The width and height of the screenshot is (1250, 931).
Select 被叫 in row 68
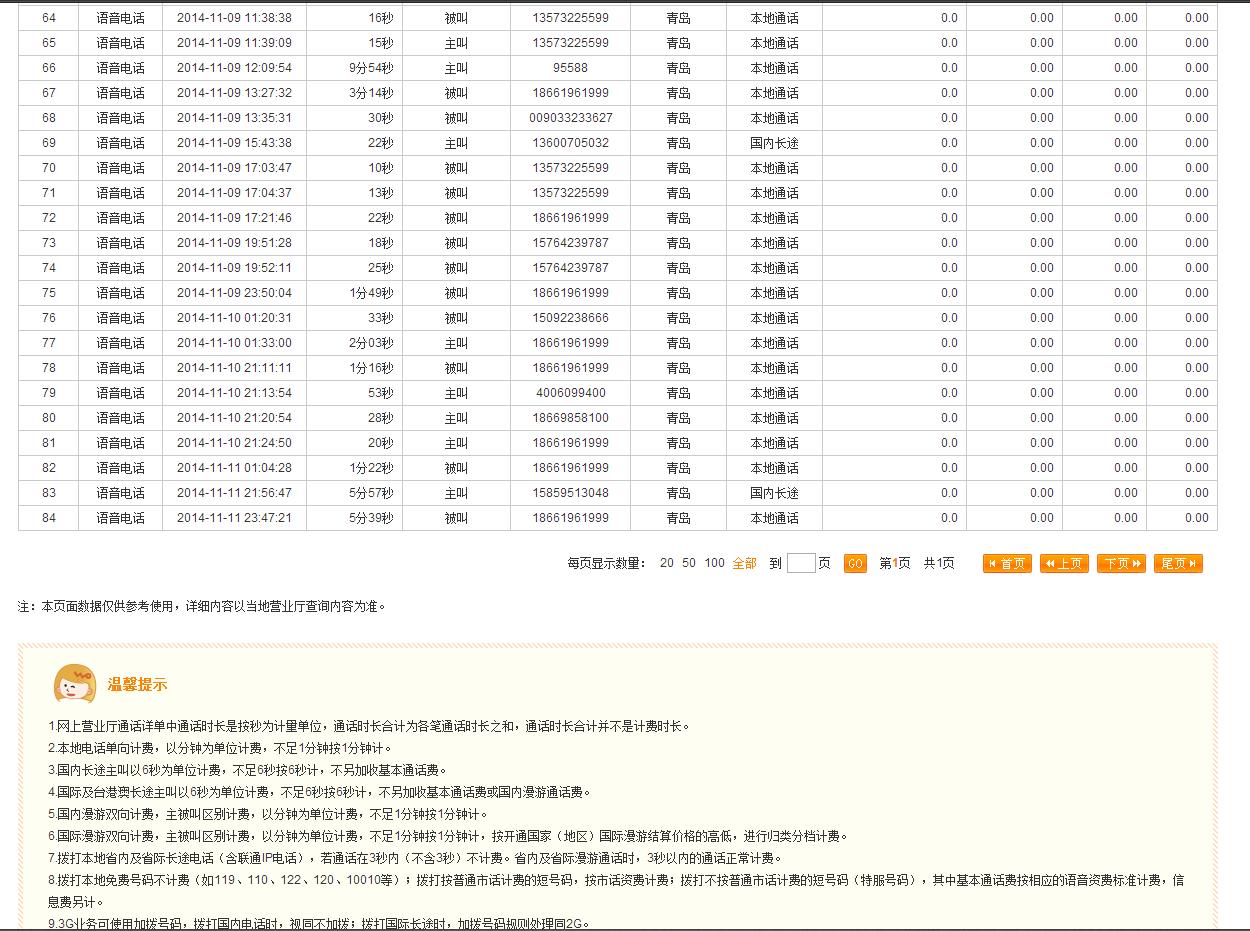pyautogui.click(x=456, y=118)
